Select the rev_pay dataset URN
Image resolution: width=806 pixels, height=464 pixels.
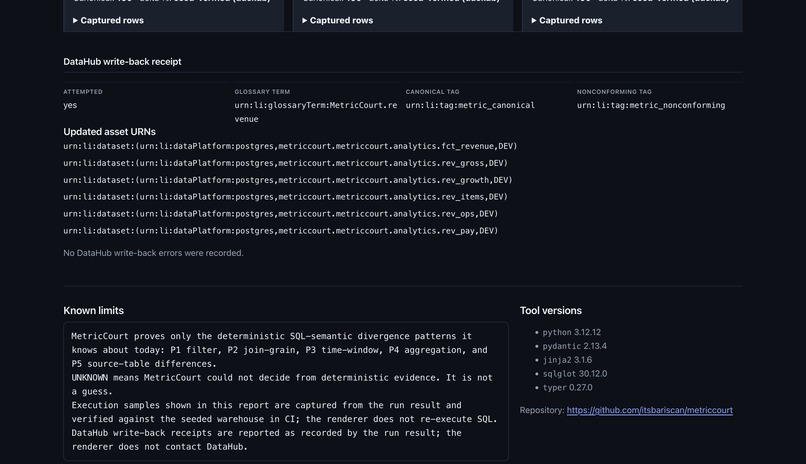281,231
